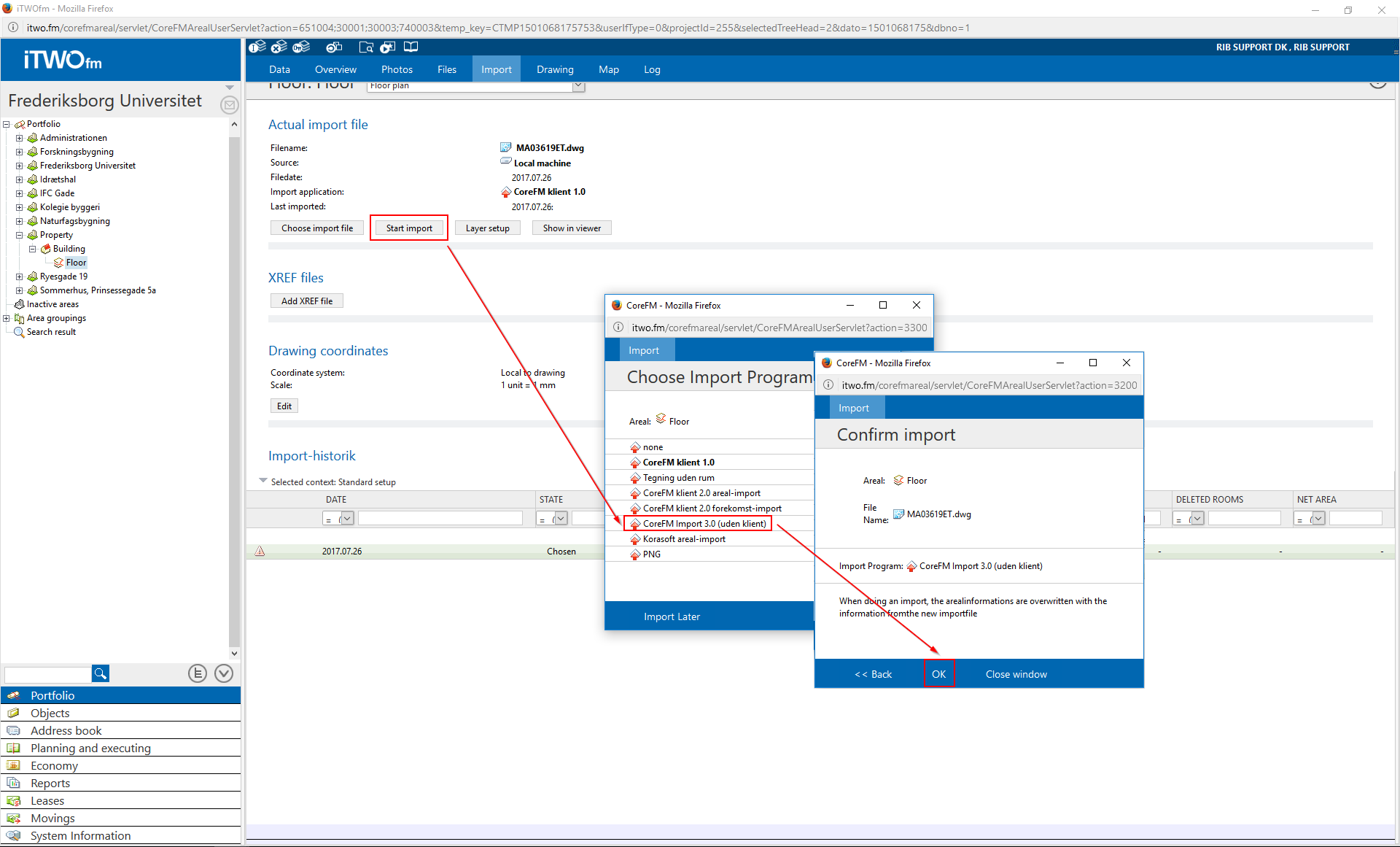This screenshot has width=1400, height=847.
Task: Click the information layers icon in the toolbar
Action: coord(257,47)
